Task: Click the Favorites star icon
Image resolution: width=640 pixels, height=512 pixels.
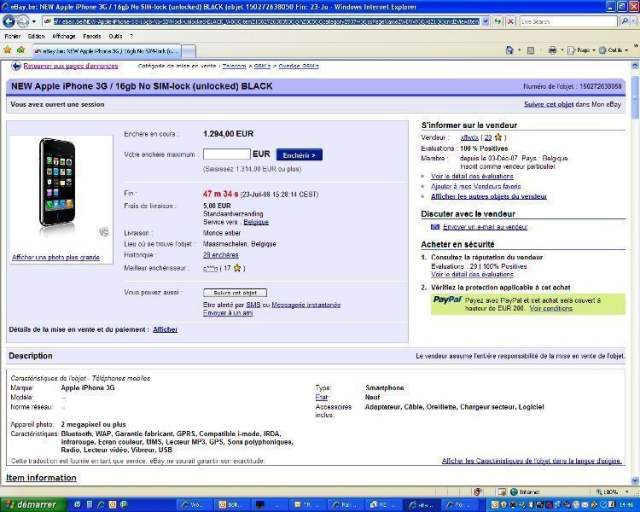Action: (8, 49)
